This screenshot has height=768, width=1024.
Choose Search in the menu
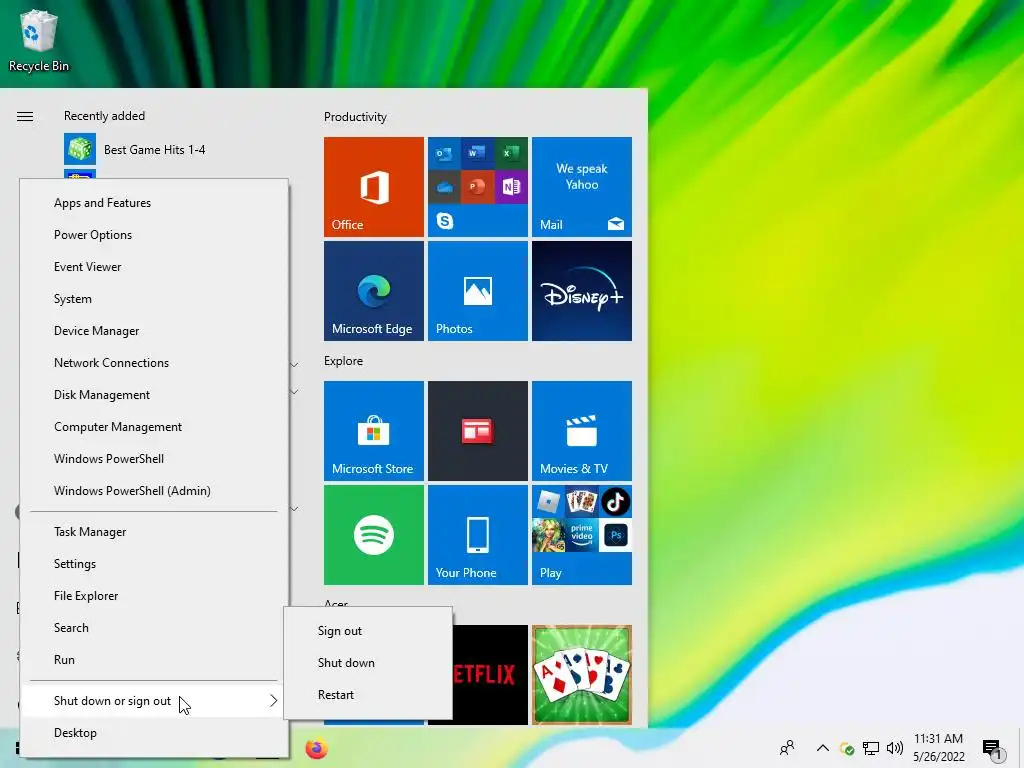[154, 628]
